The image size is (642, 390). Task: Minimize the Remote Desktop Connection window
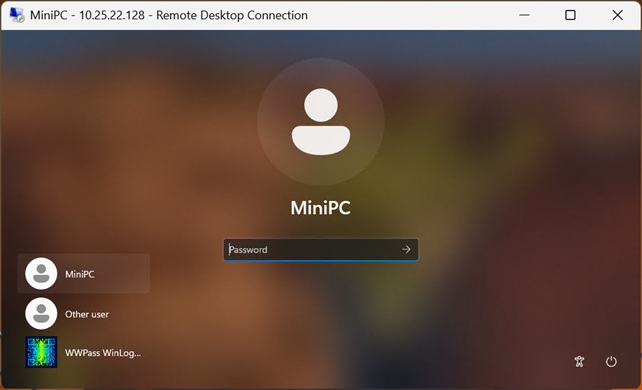pyautogui.click(x=524, y=15)
